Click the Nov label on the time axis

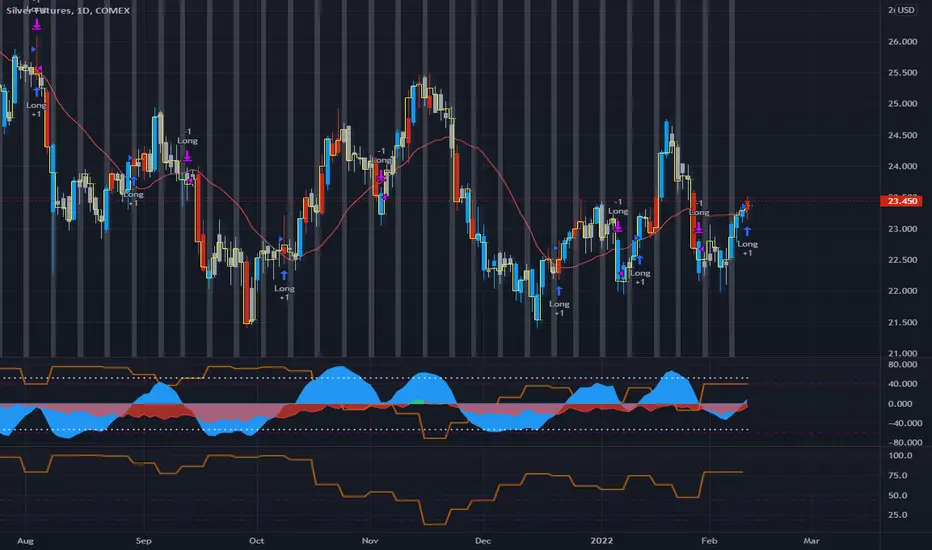[x=370, y=540]
